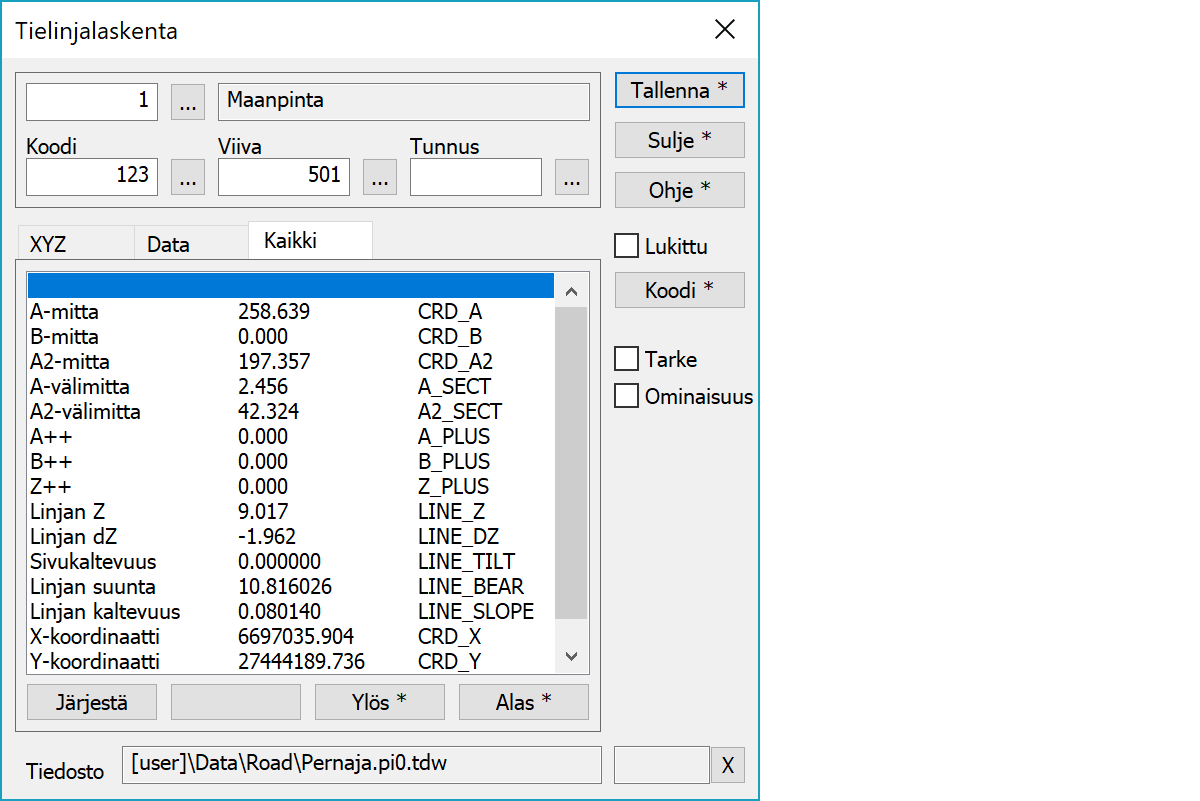Open the Tunnus browse button
This screenshot has height=801, width=1200.
[x=571, y=177]
